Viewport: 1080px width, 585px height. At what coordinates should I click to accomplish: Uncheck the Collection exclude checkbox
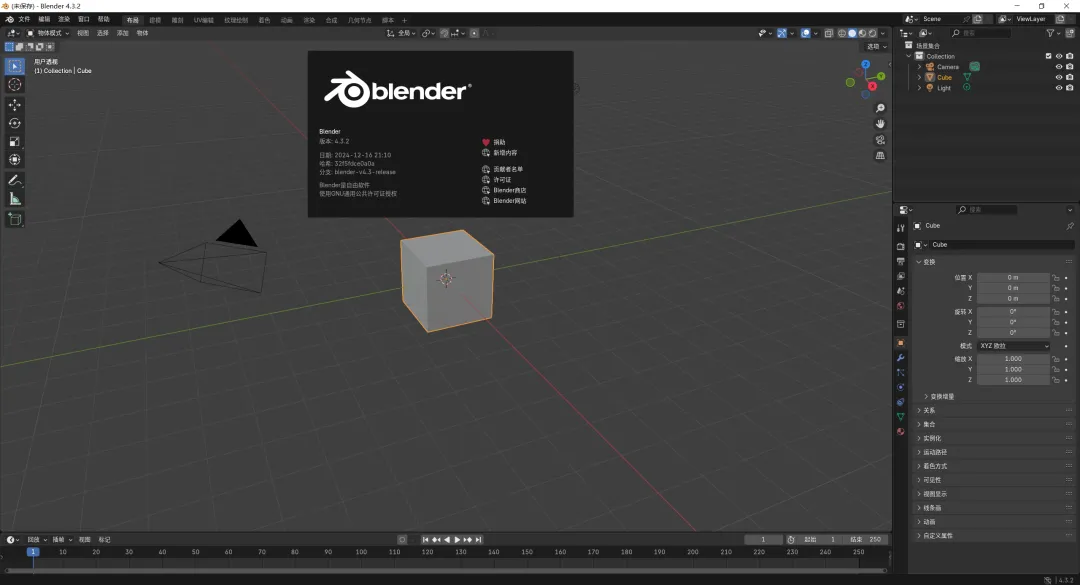pos(1048,56)
